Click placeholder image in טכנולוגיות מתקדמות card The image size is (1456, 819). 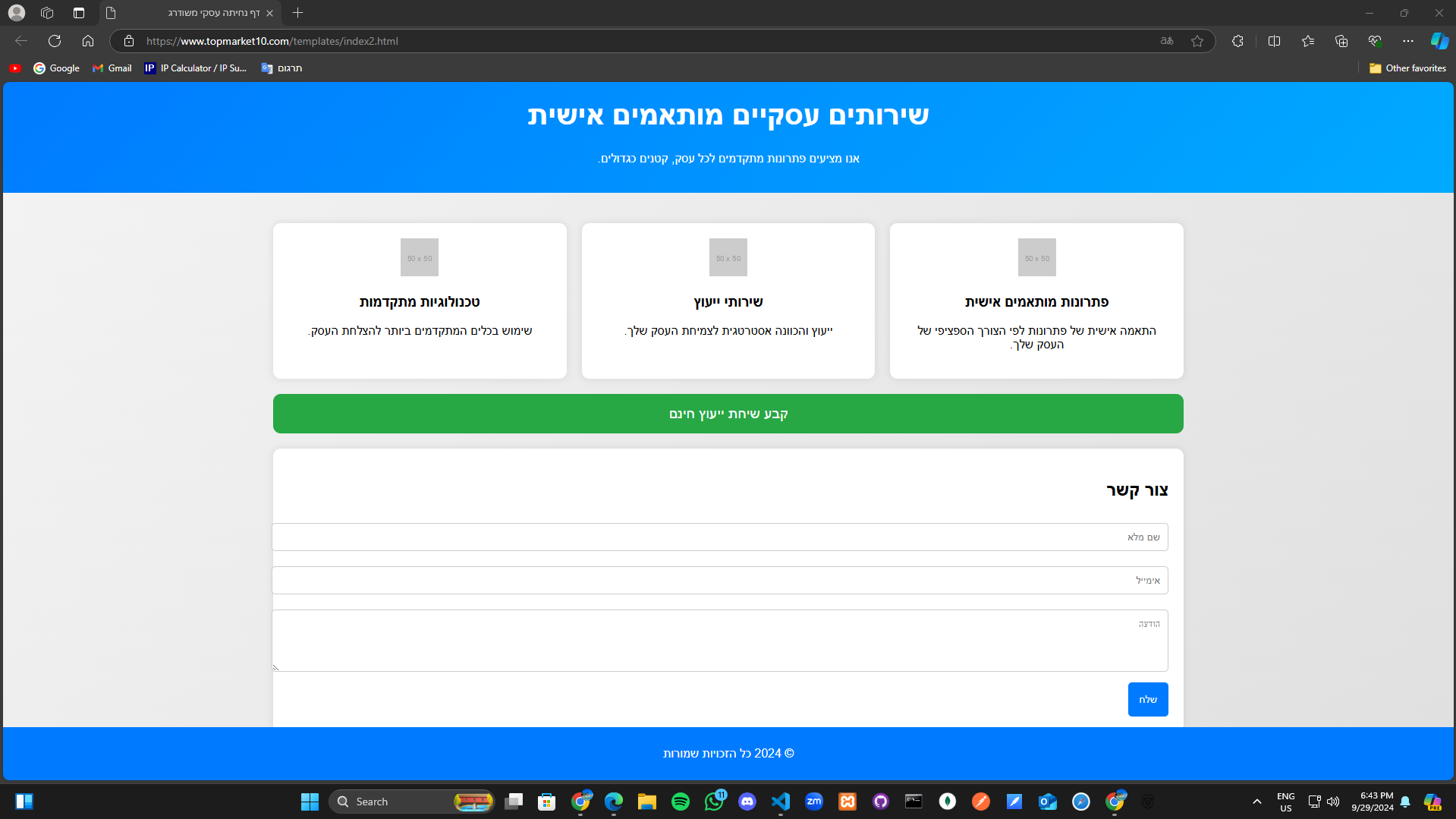pyautogui.click(x=420, y=257)
